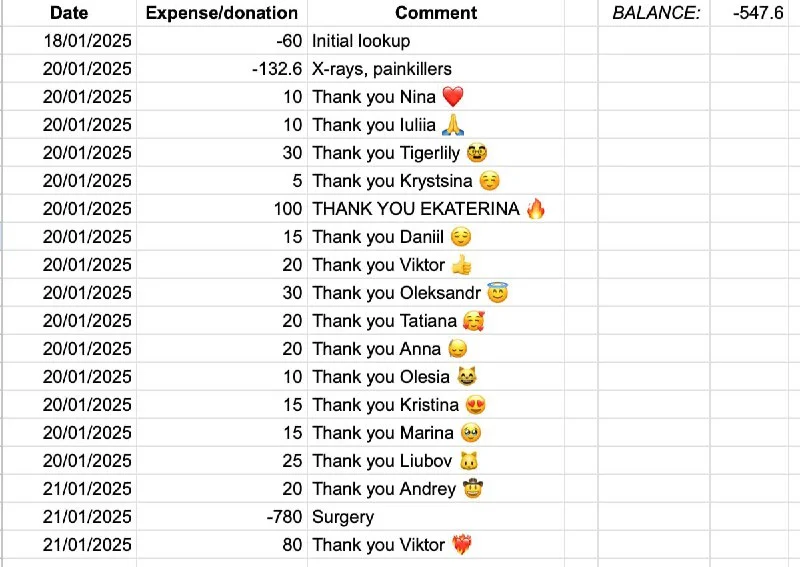
Task: Click the 18/01/2025 date cell
Action: [88, 41]
